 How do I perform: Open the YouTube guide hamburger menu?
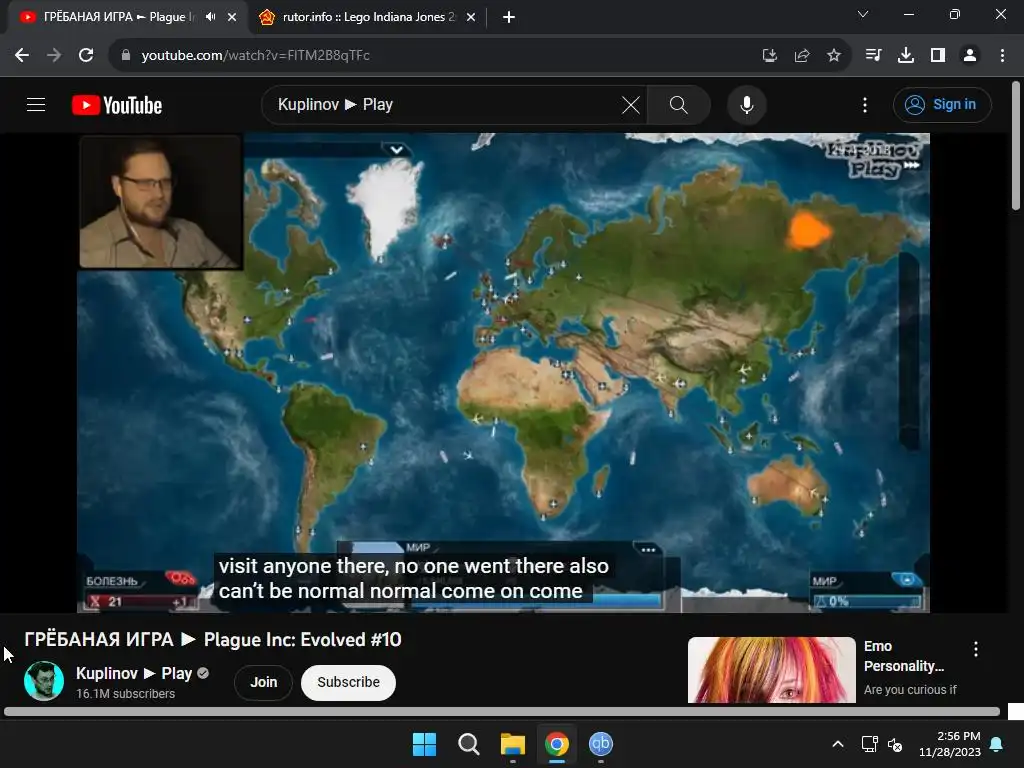36,104
